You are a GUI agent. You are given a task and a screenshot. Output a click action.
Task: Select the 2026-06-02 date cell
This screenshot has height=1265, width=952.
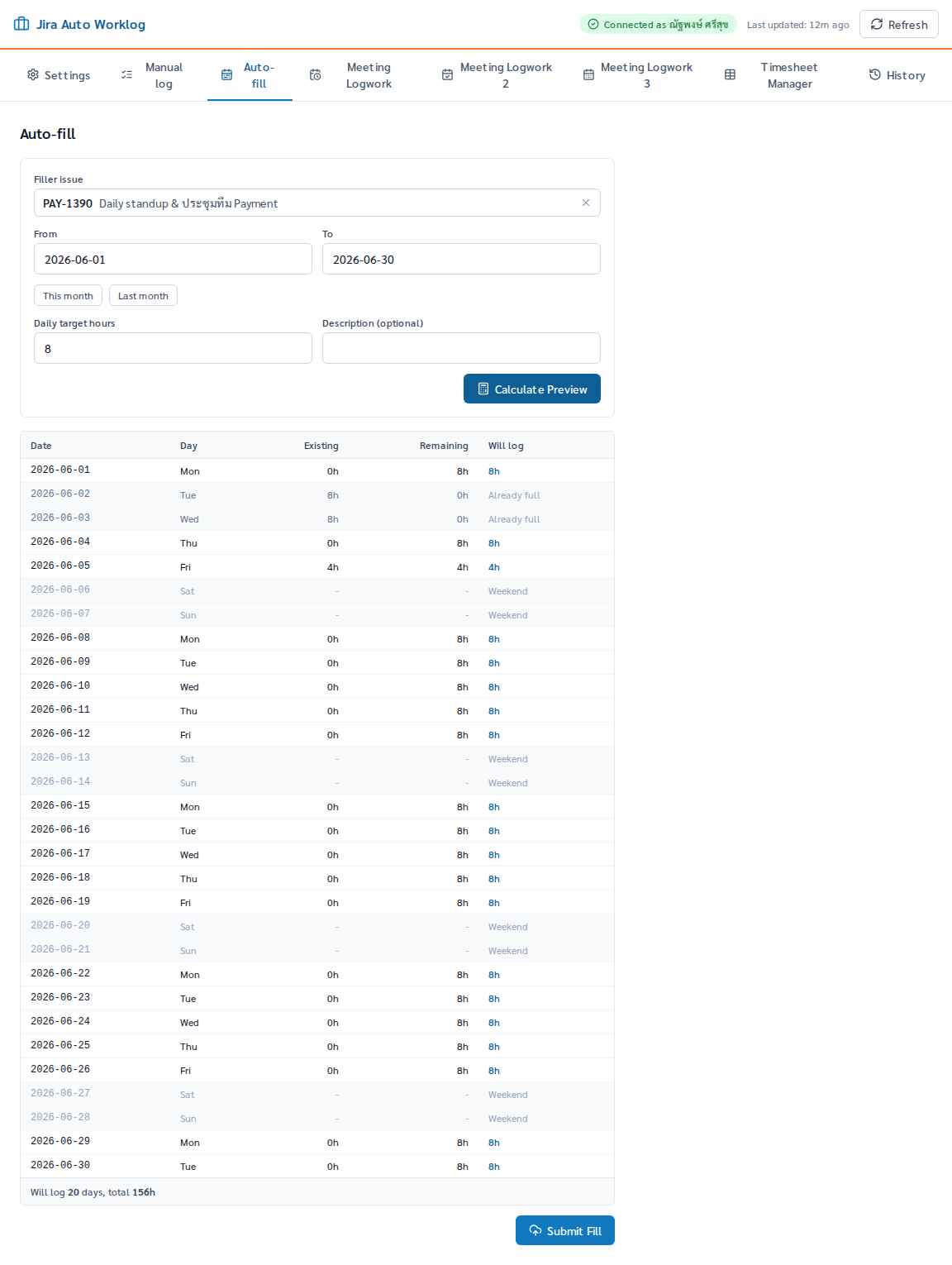click(x=60, y=494)
